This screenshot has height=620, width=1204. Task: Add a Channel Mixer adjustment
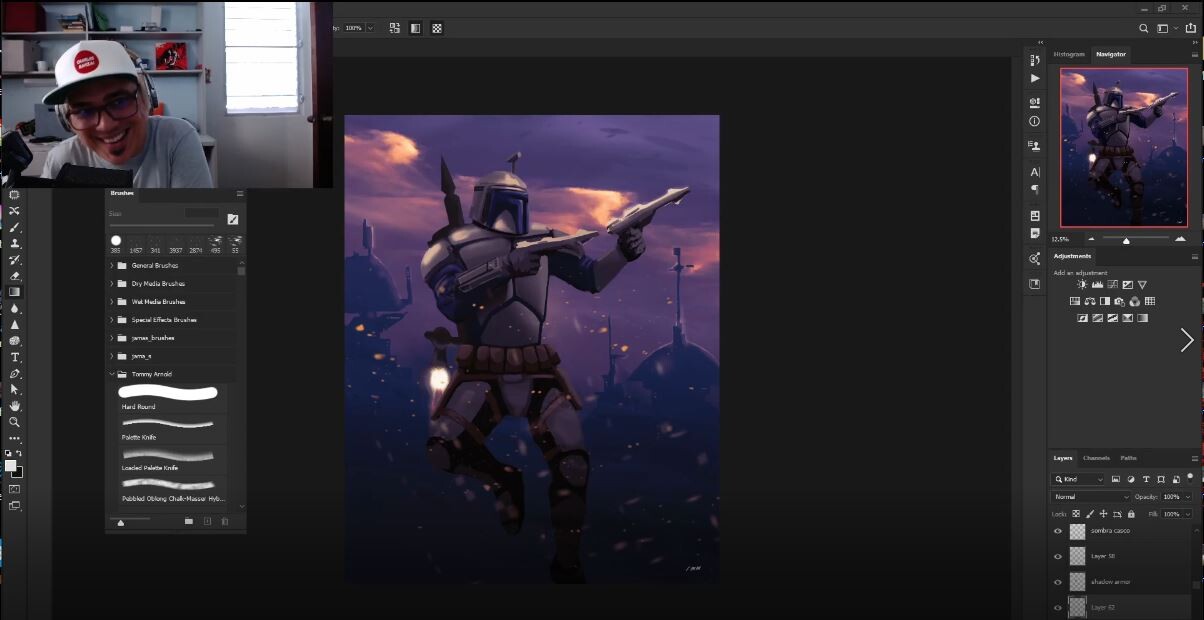pos(1135,301)
